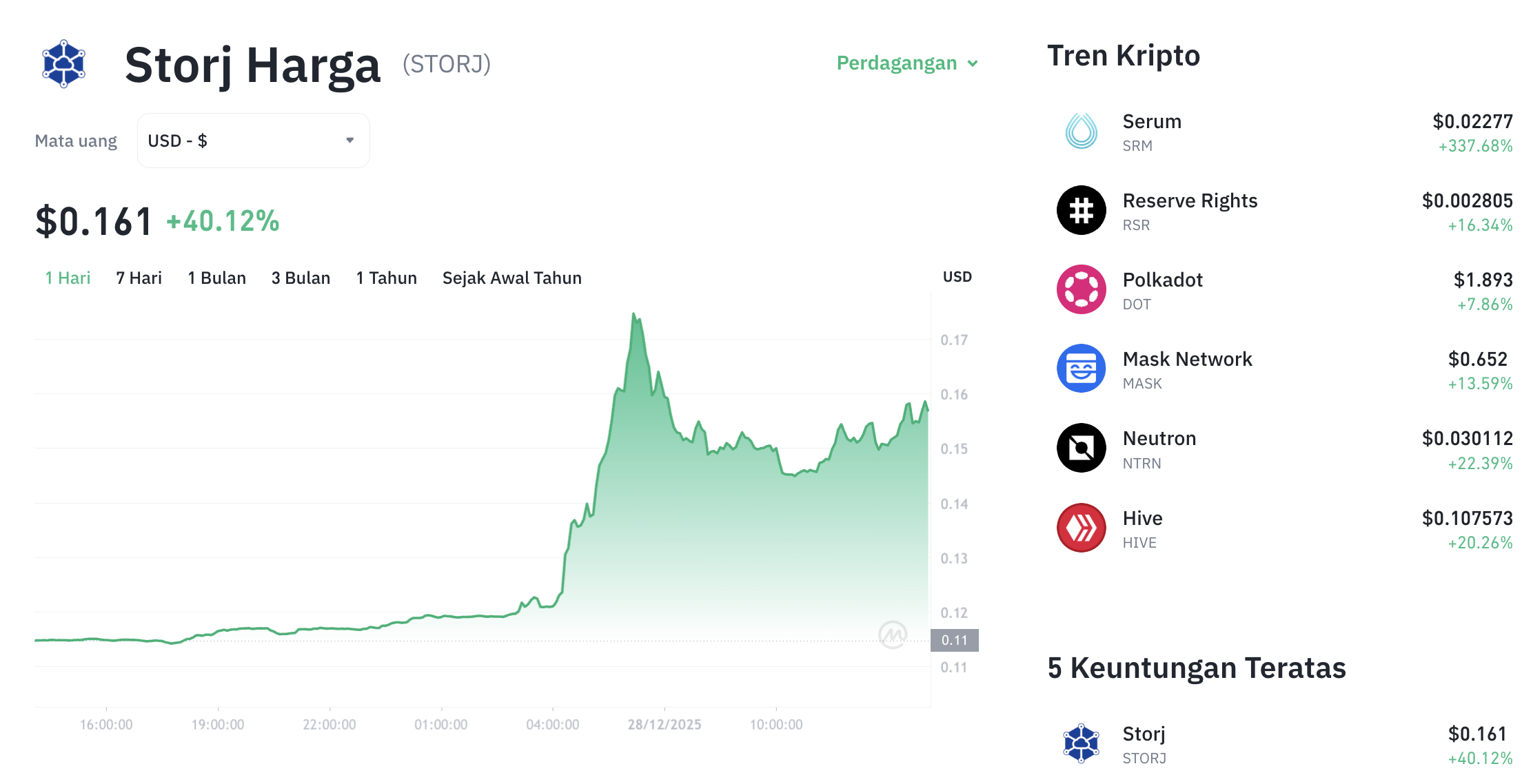This screenshot has height=784, width=1522.
Task: Select the red Hive icon
Action: (1081, 528)
